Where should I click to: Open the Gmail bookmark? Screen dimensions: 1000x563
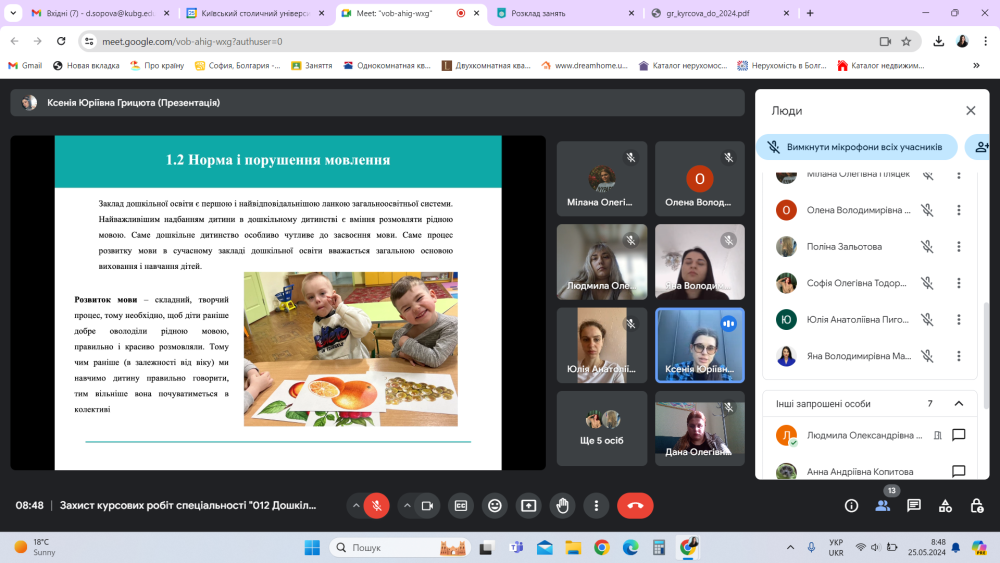coord(25,66)
